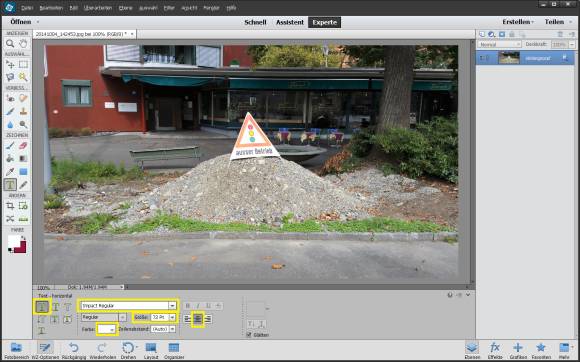Center text alignment
Viewport: 580px width, 362px height.
point(198,319)
